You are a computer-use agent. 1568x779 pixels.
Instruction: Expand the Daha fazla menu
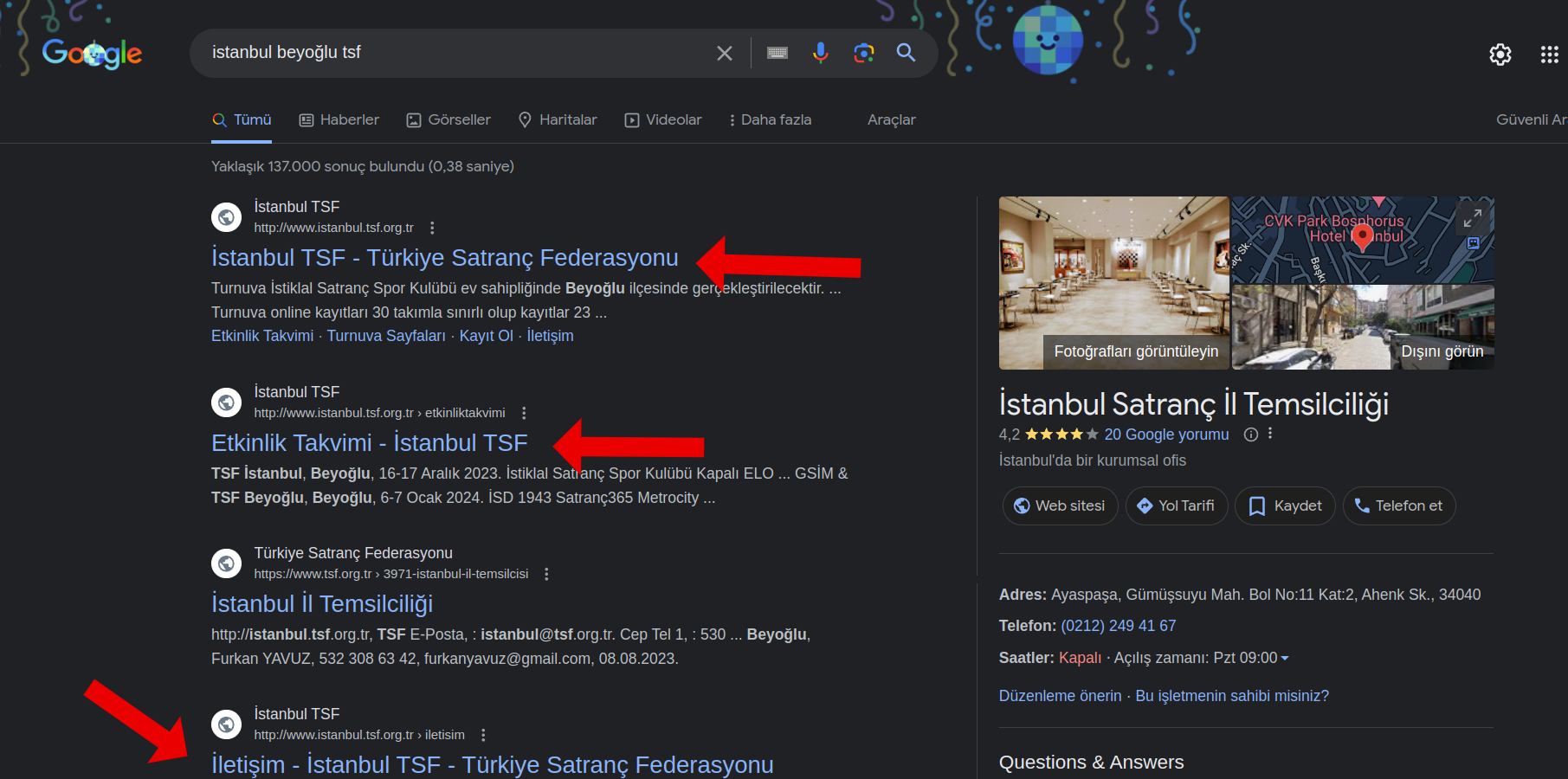point(771,119)
